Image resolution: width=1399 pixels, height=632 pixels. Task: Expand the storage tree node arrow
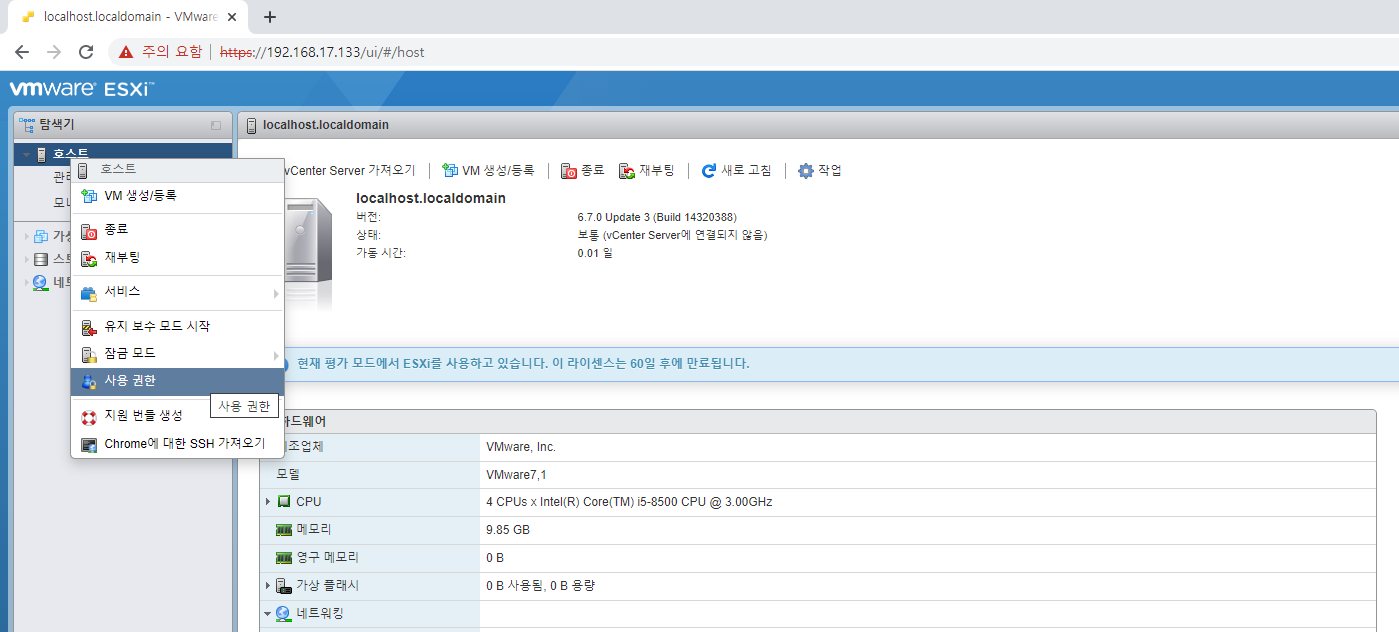pos(27,259)
